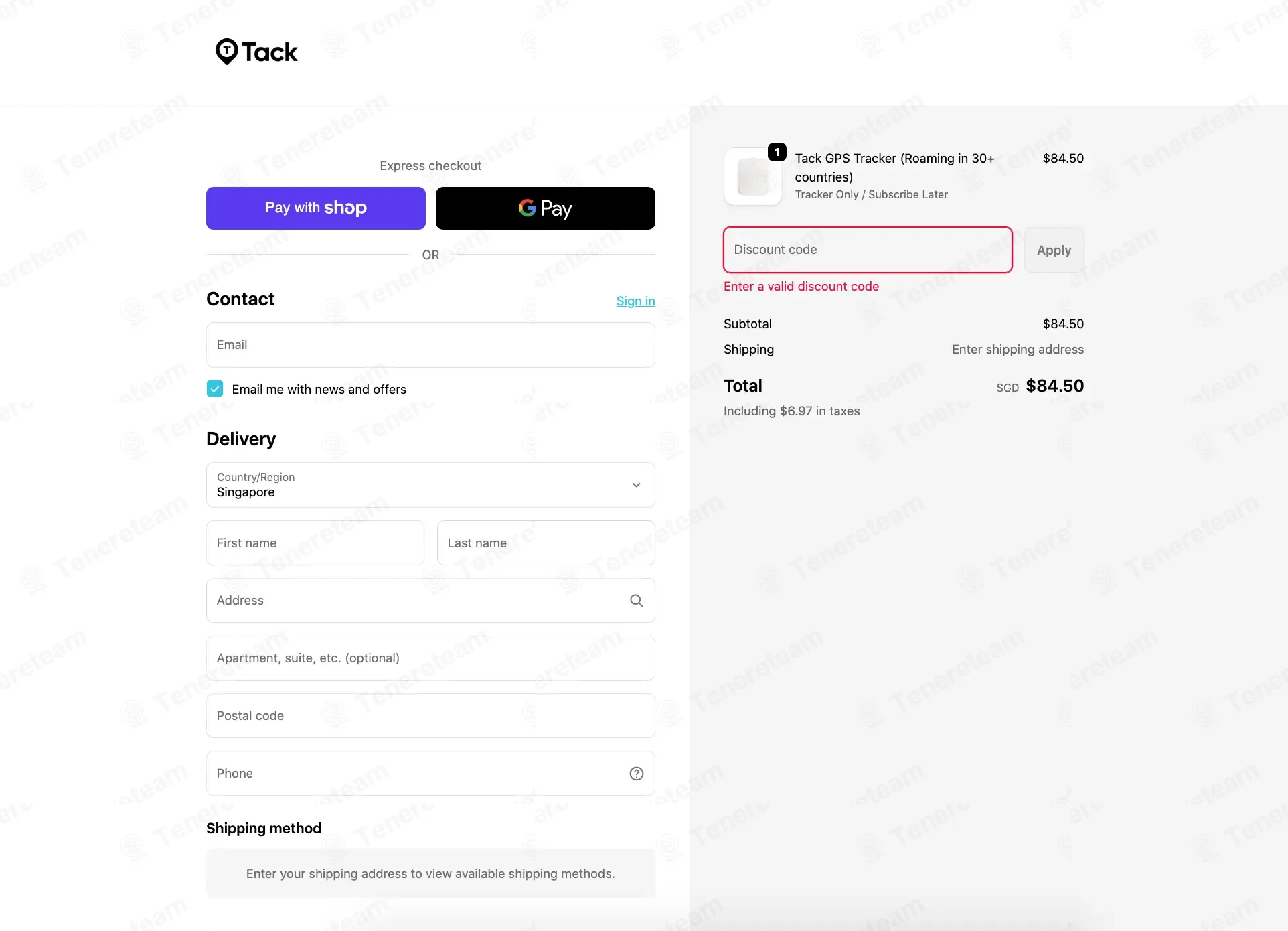Pay with Shop express checkout
This screenshot has width=1288, height=931.
[316, 208]
